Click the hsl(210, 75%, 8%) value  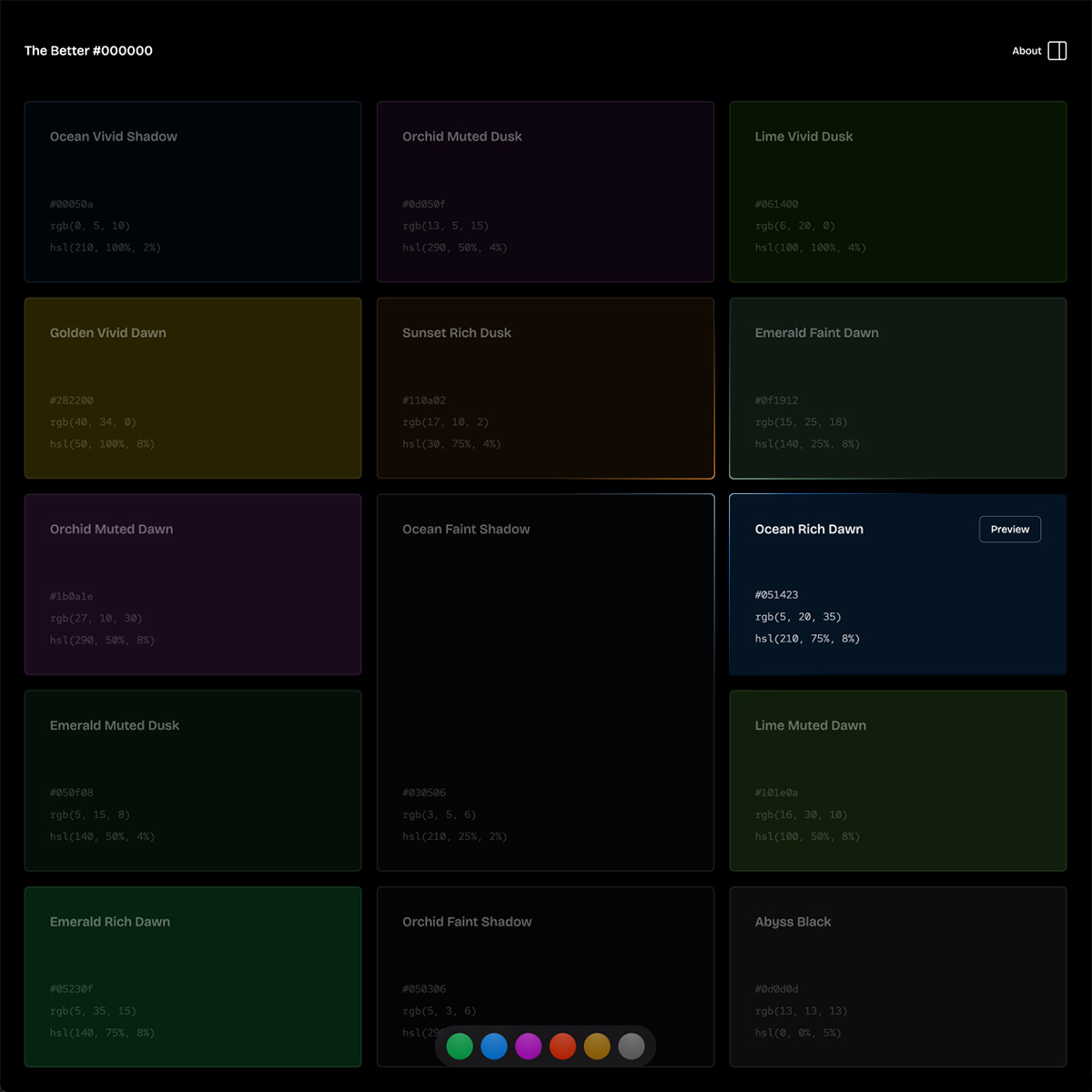click(x=807, y=638)
